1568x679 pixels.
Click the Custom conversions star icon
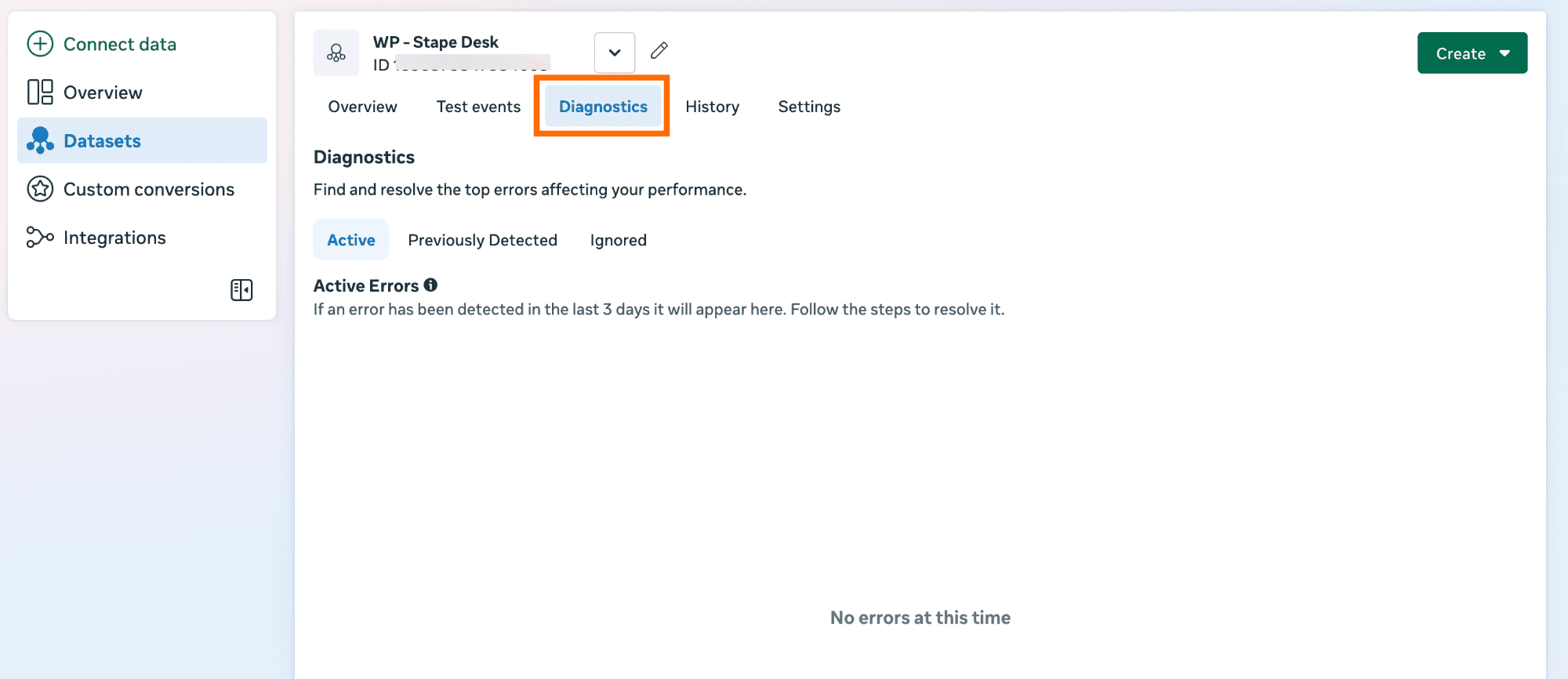click(x=40, y=189)
